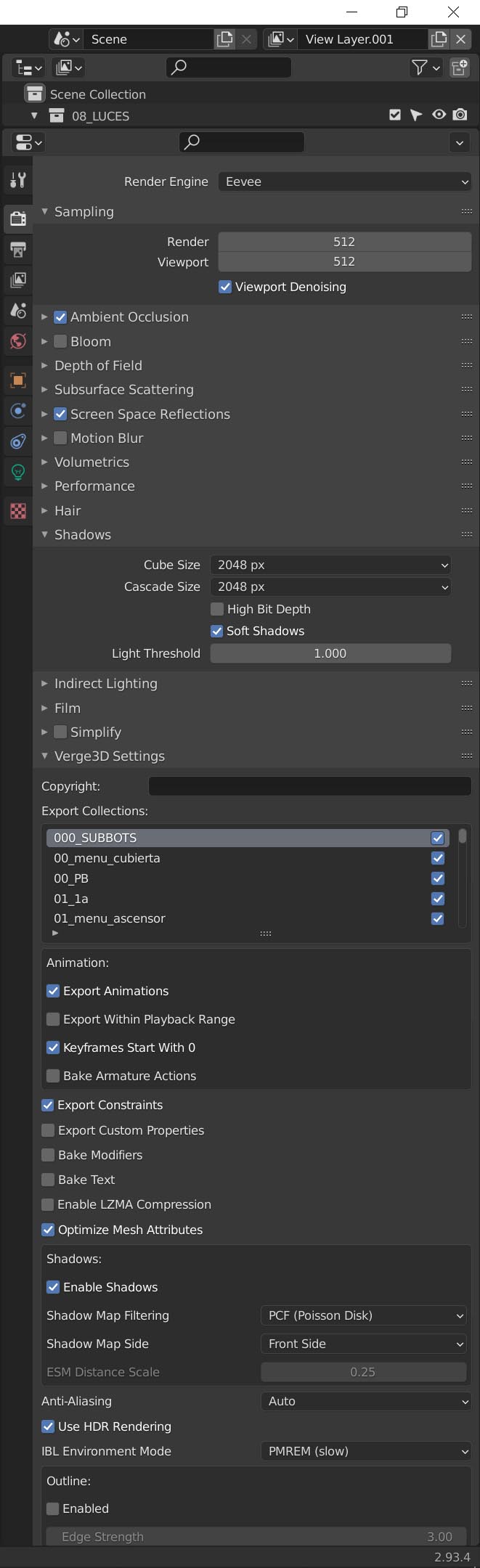
Task: Open the Render Engine dropdown
Action: pos(345,181)
